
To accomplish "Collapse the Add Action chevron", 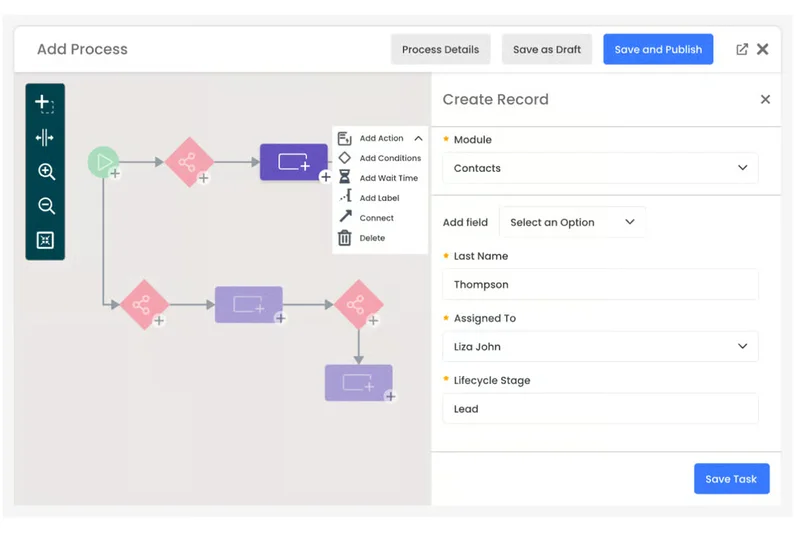I will coord(418,138).
